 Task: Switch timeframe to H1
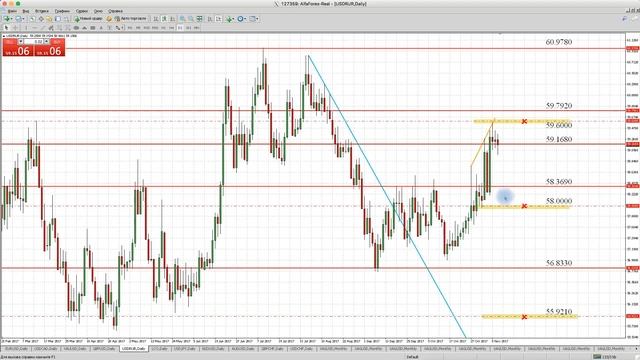[163, 28]
